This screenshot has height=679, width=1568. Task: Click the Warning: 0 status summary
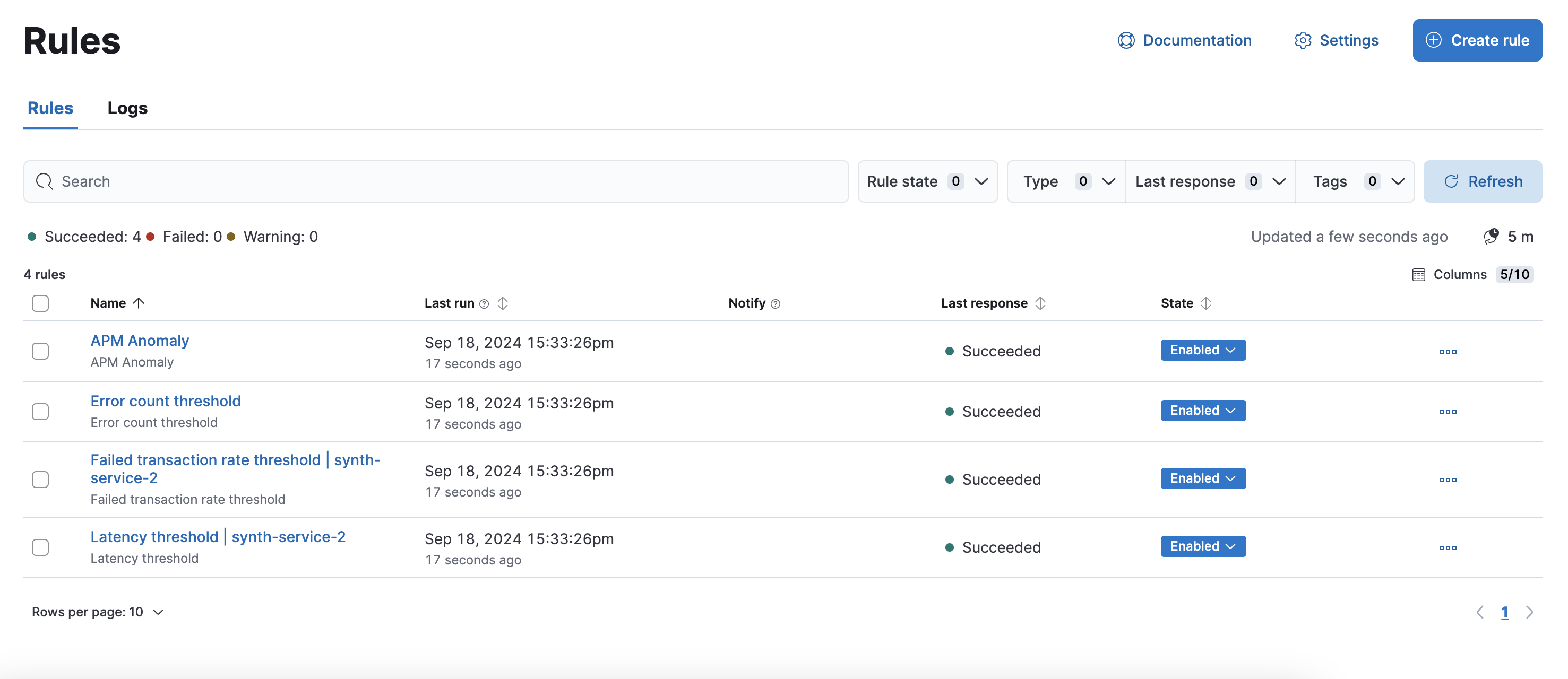(x=273, y=237)
